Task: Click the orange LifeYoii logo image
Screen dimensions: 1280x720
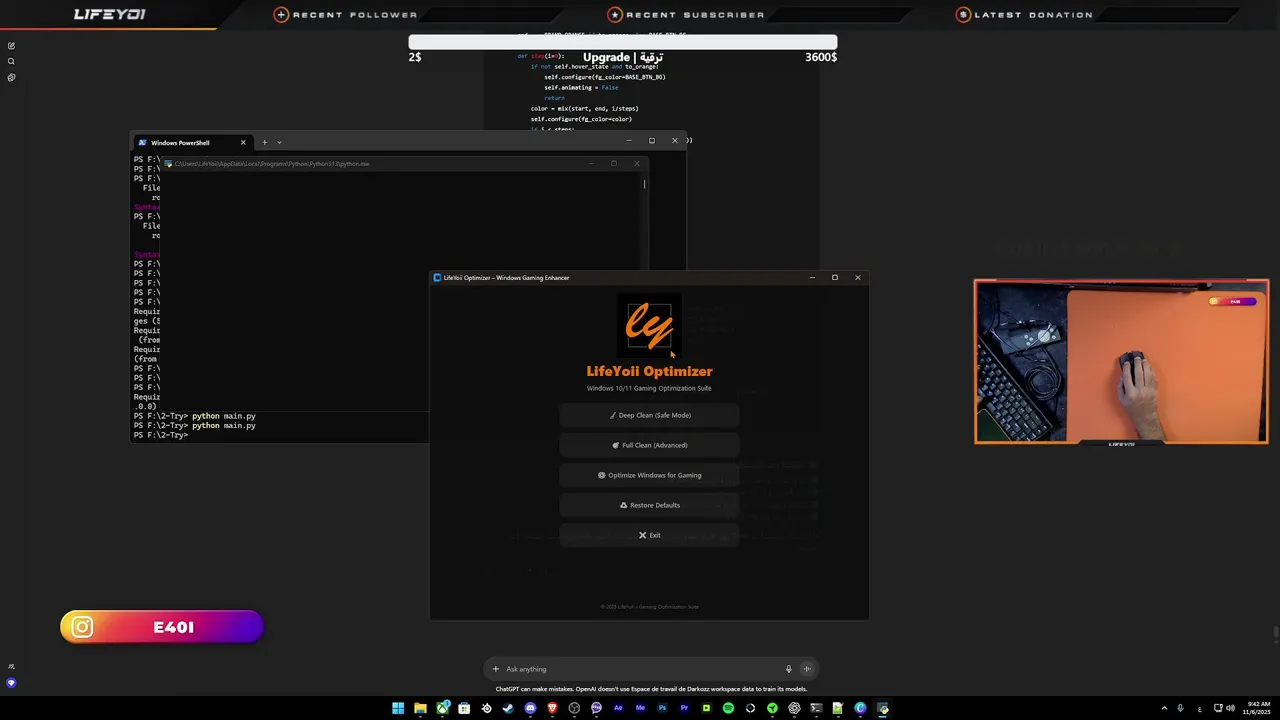Action: coord(649,325)
